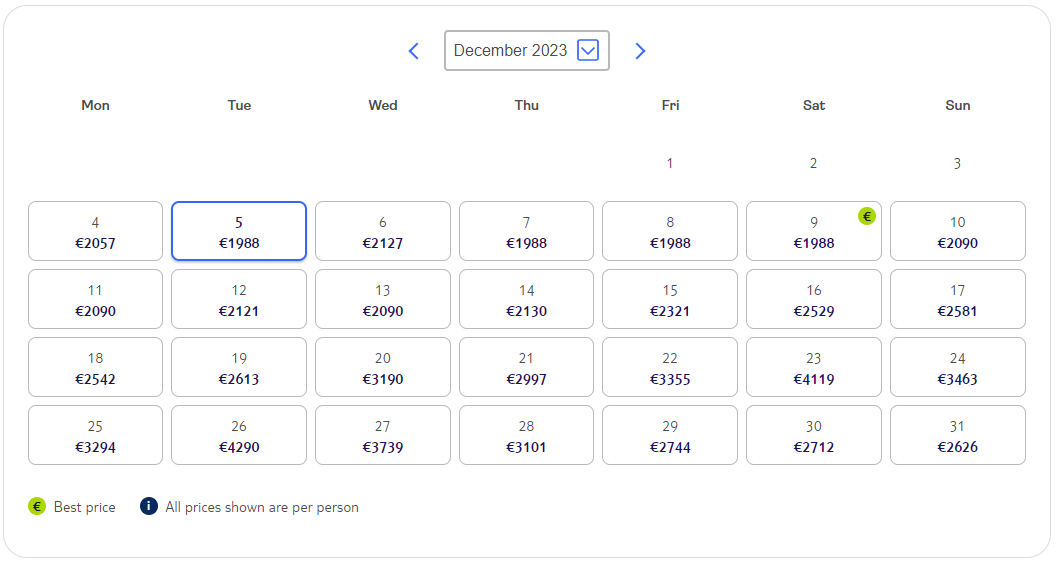
Task: Choose December 12 at €2121
Action: [x=239, y=299]
